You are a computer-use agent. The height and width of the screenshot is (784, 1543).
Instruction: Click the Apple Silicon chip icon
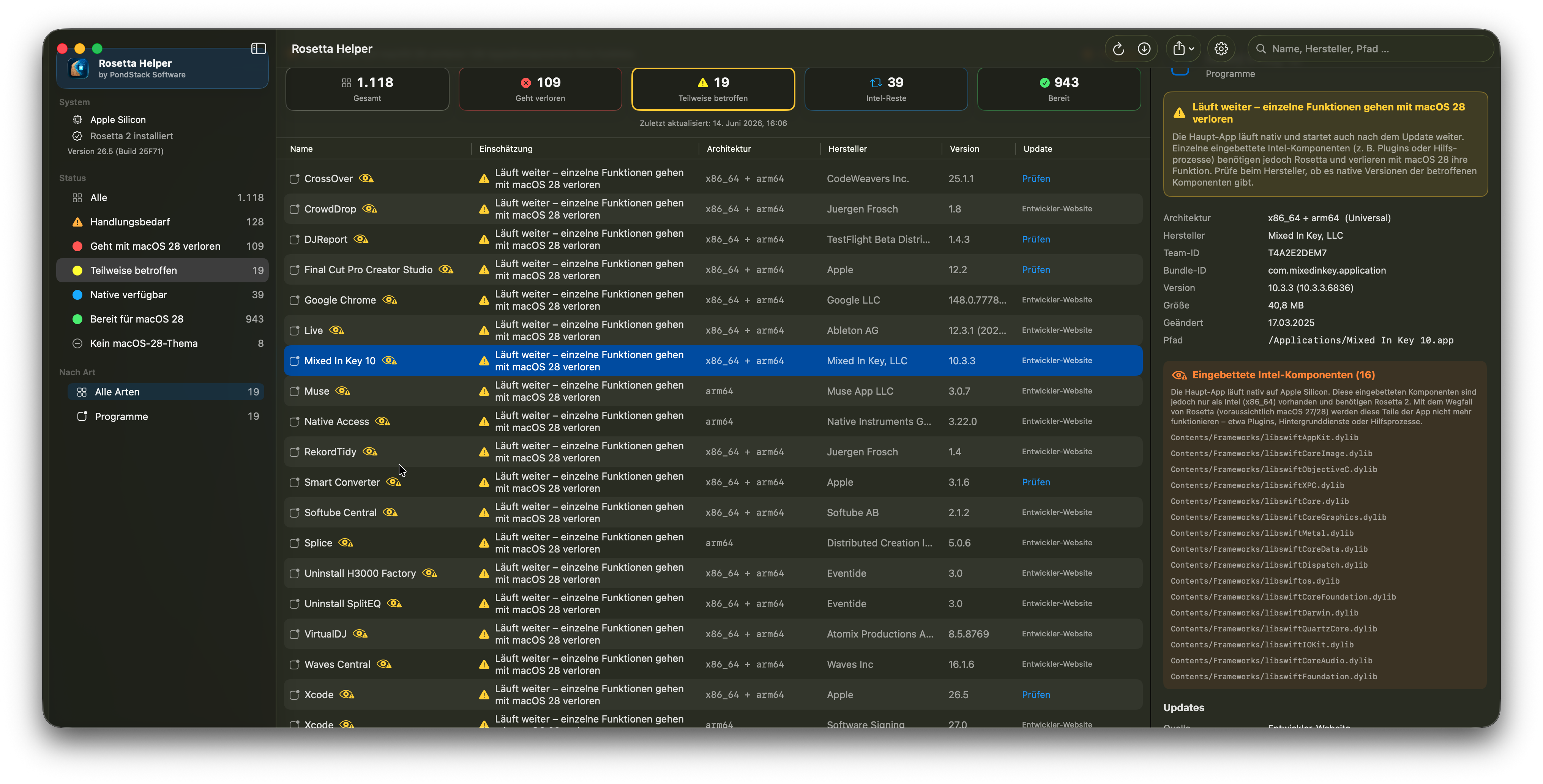77,120
